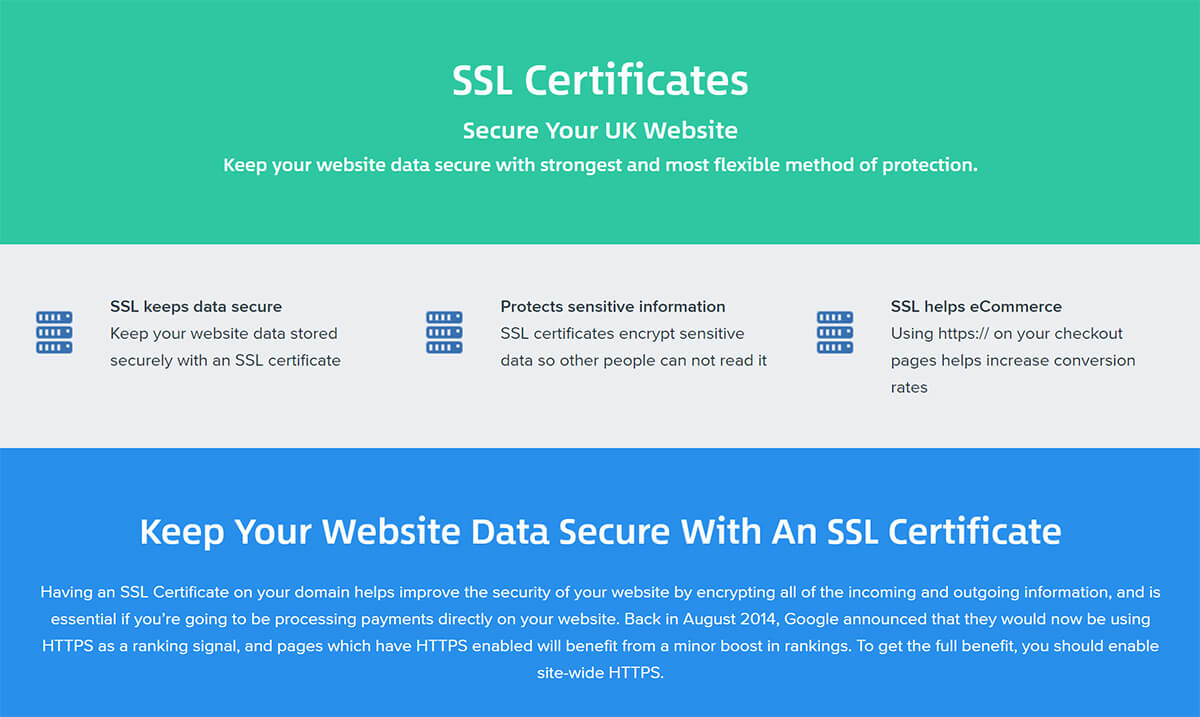Select the text about checkout pages and conversion rates
The image size is (1200, 717).
pyautogui.click(x=1013, y=360)
